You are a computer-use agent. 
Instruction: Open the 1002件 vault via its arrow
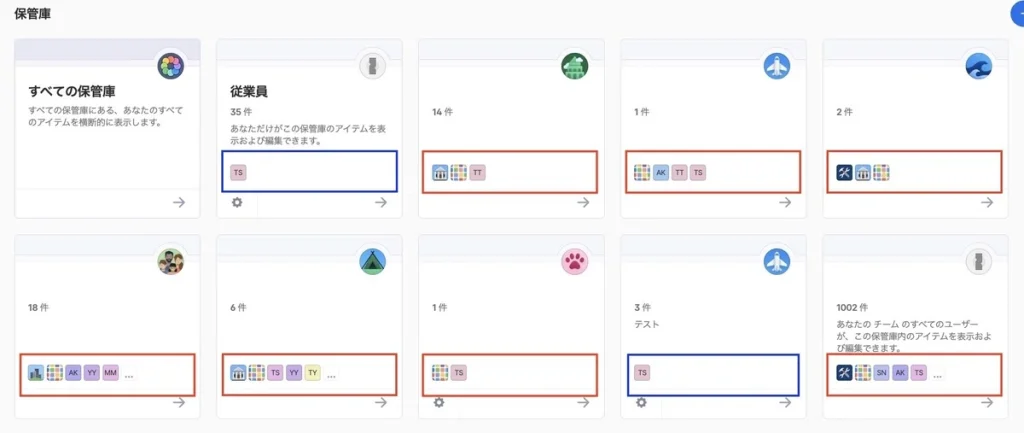pyautogui.click(x=987, y=402)
